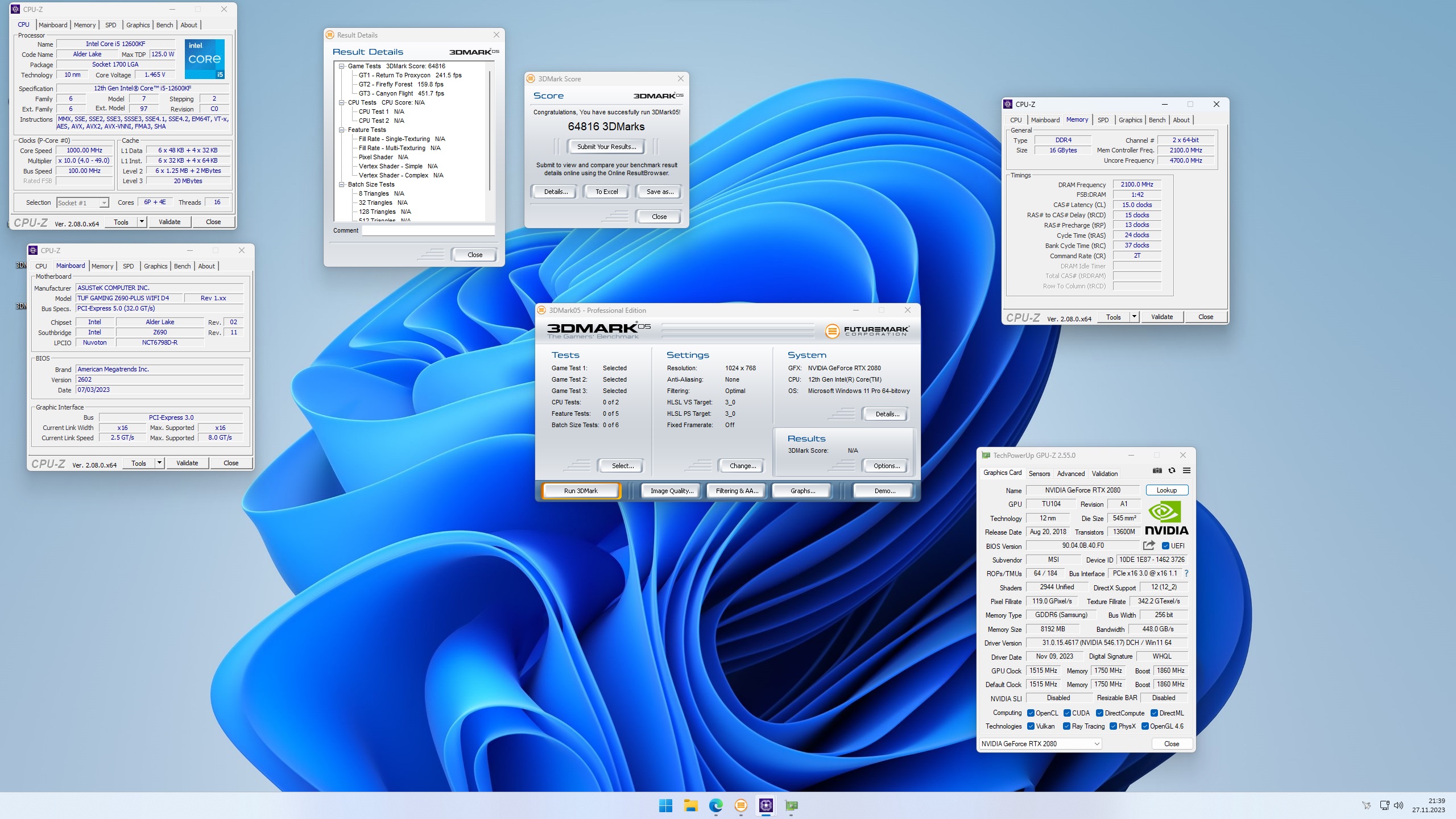Viewport: 1456px width, 819px height.
Task: Toggle the PhysX checkbox
Action: [1113, 726]
